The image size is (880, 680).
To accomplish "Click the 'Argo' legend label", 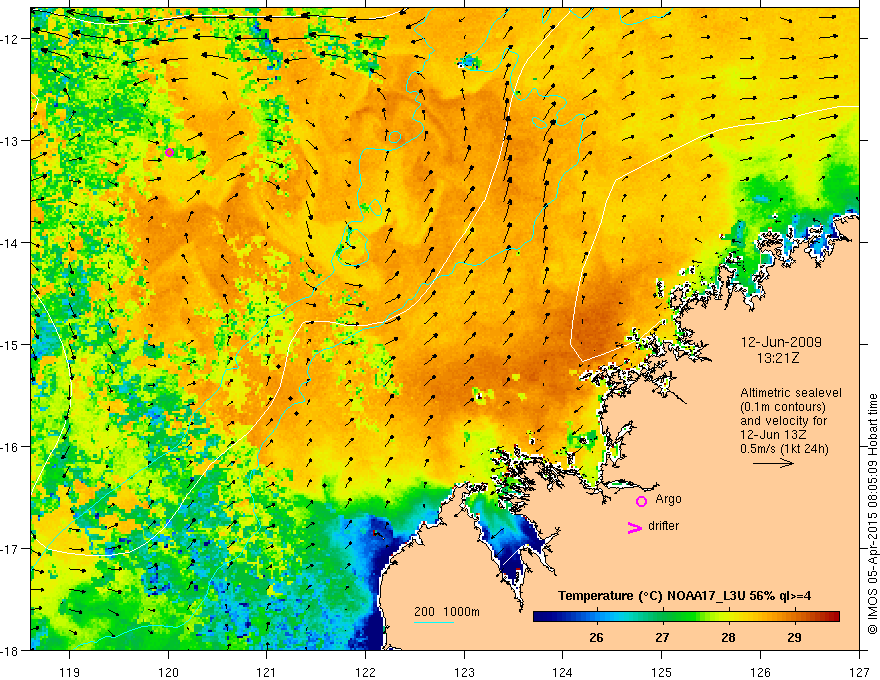I will click(668, 499).
